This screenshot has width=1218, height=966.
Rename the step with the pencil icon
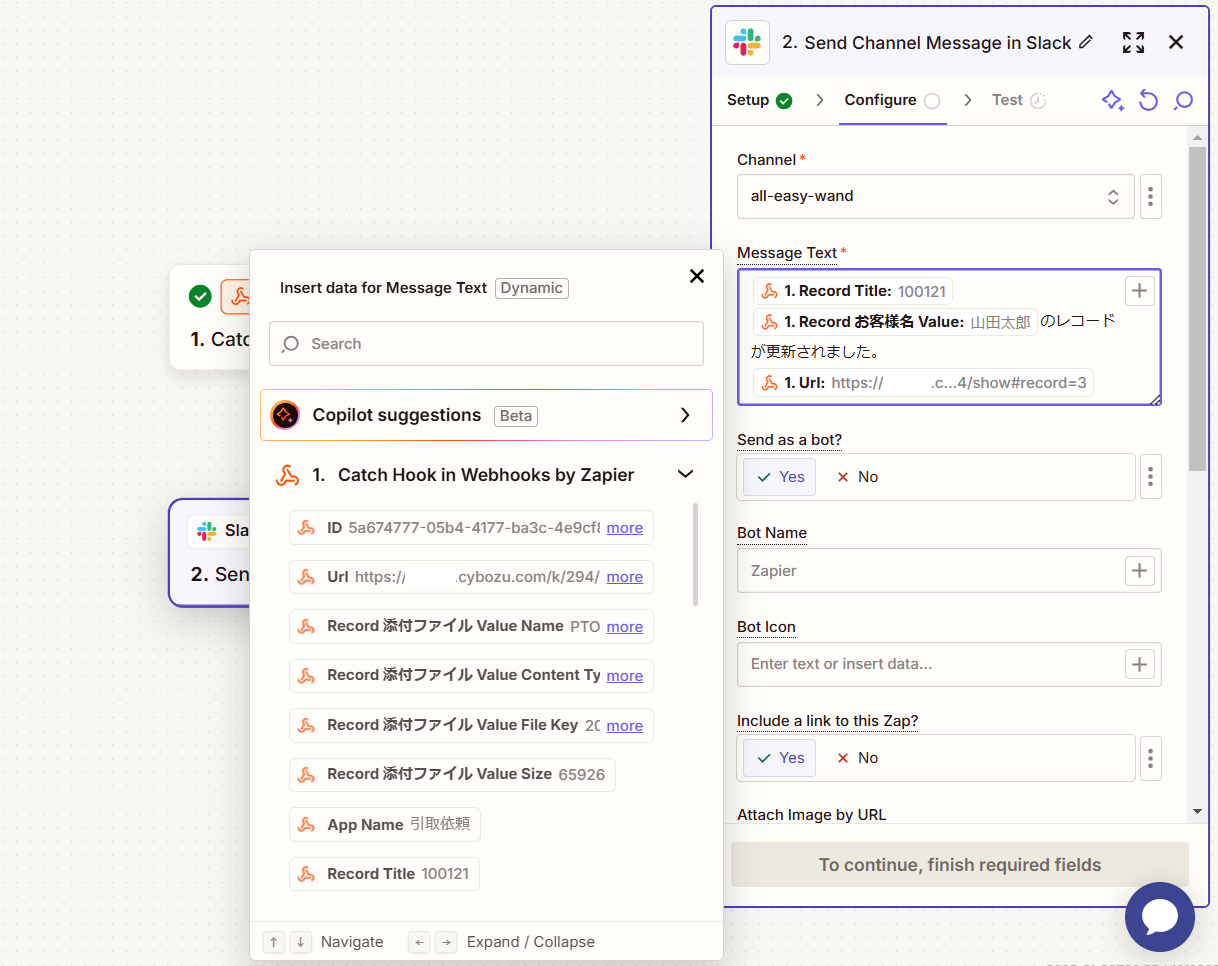click(1087, 42)
